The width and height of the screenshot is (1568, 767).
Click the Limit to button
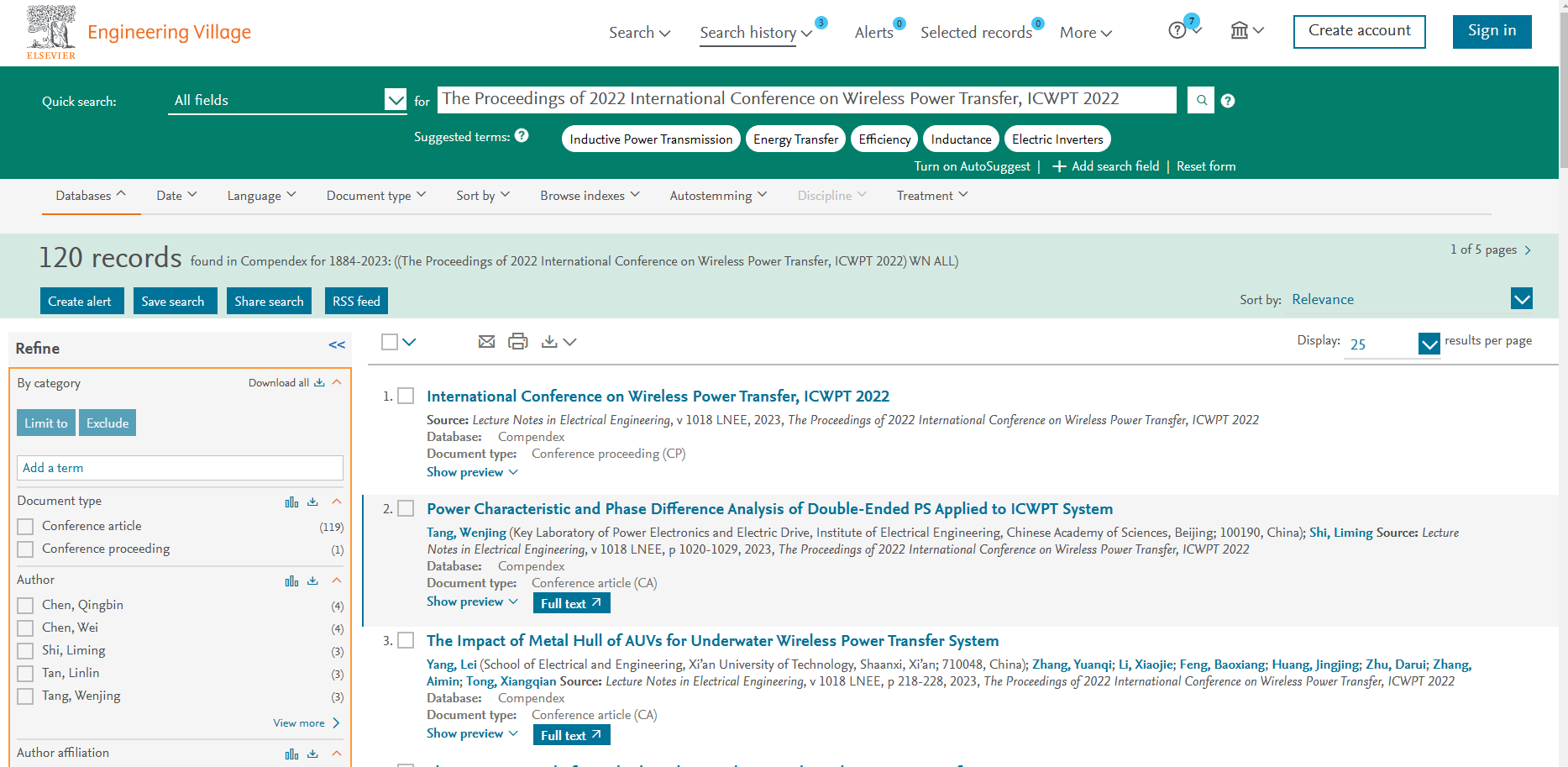coord(46,423)
